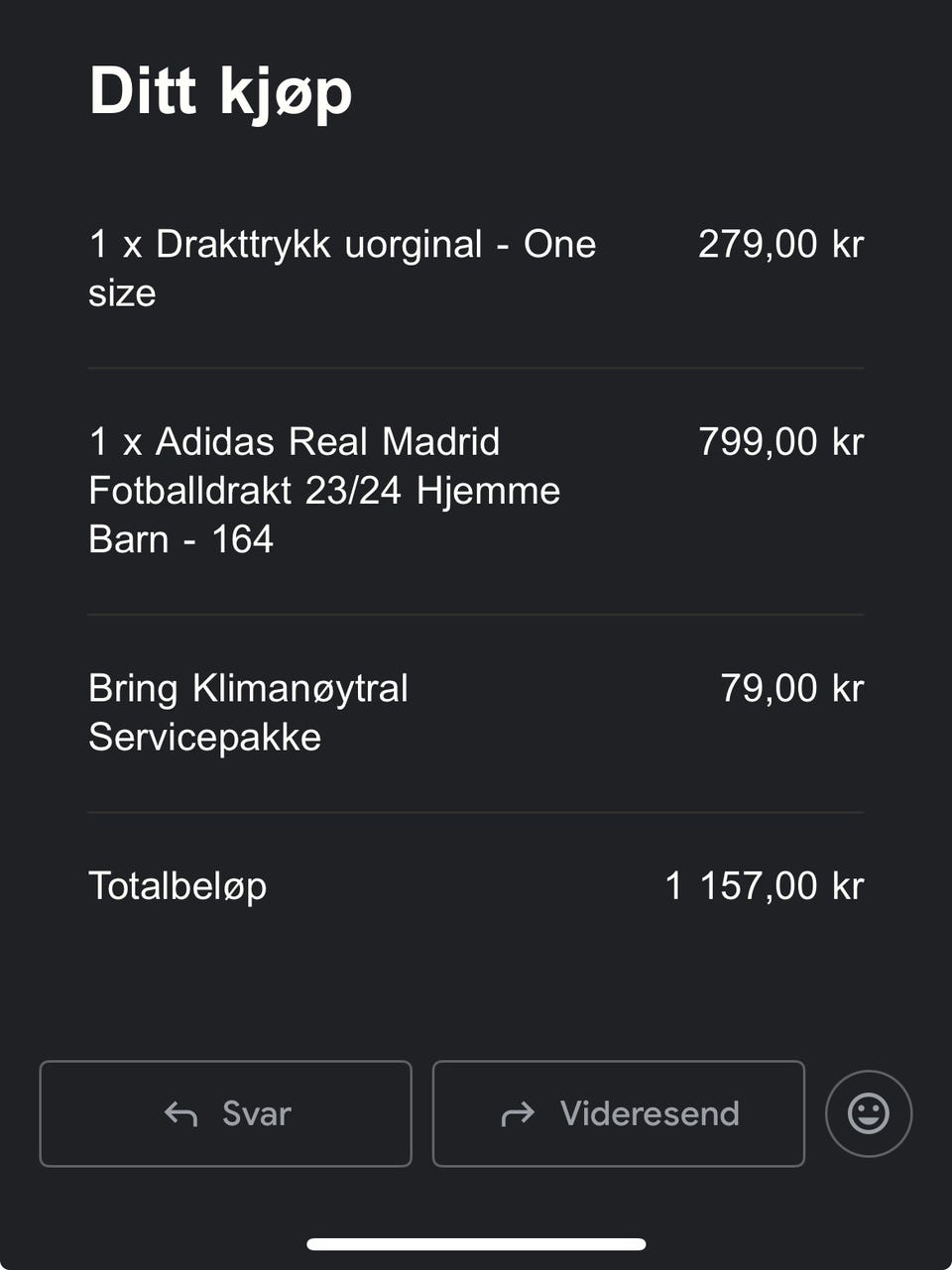Viewport: 952px width, 1270px height.
Task: Tap the home indicator bar
Action: point(476,1243)
